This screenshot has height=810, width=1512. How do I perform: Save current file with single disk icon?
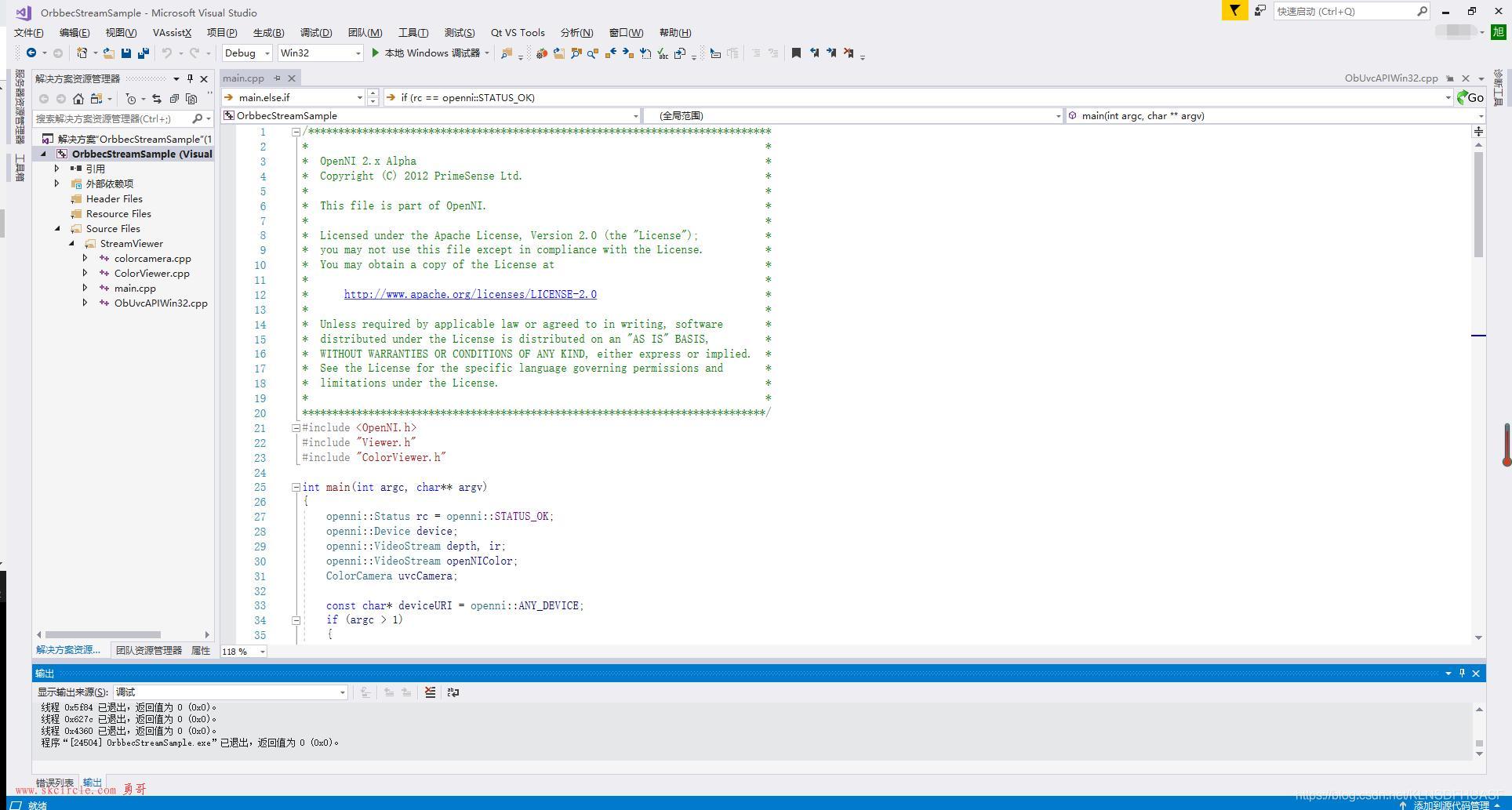point(125,53)
